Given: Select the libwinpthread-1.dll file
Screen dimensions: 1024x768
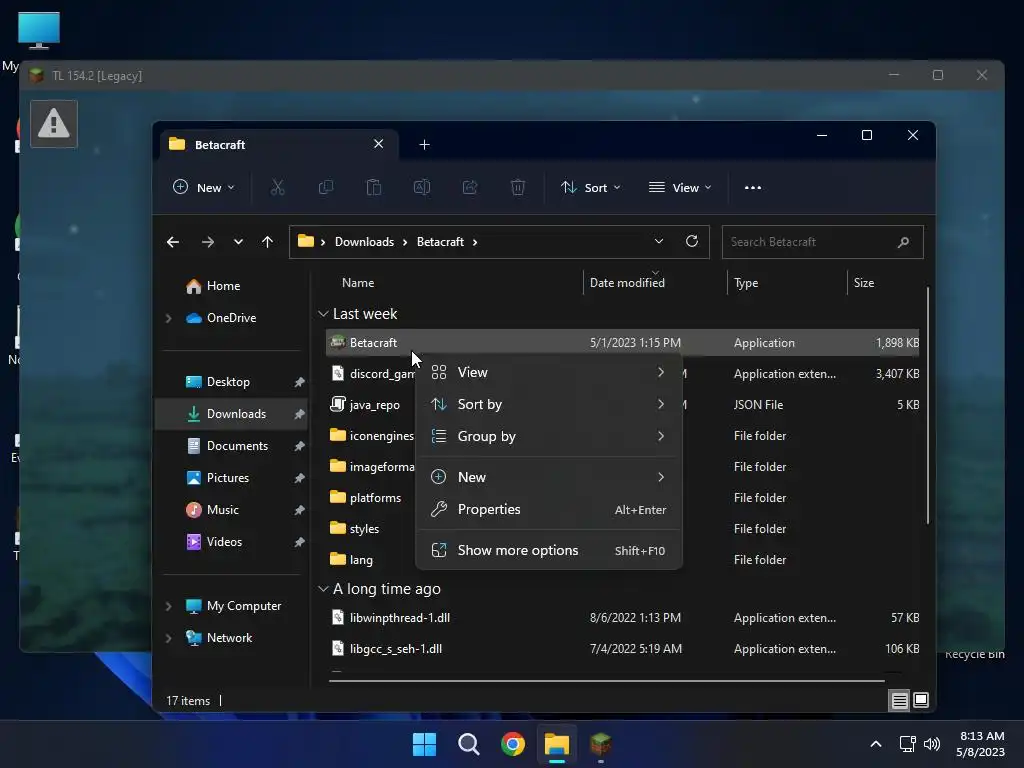Looking at the screenshot, I should 622,618.
